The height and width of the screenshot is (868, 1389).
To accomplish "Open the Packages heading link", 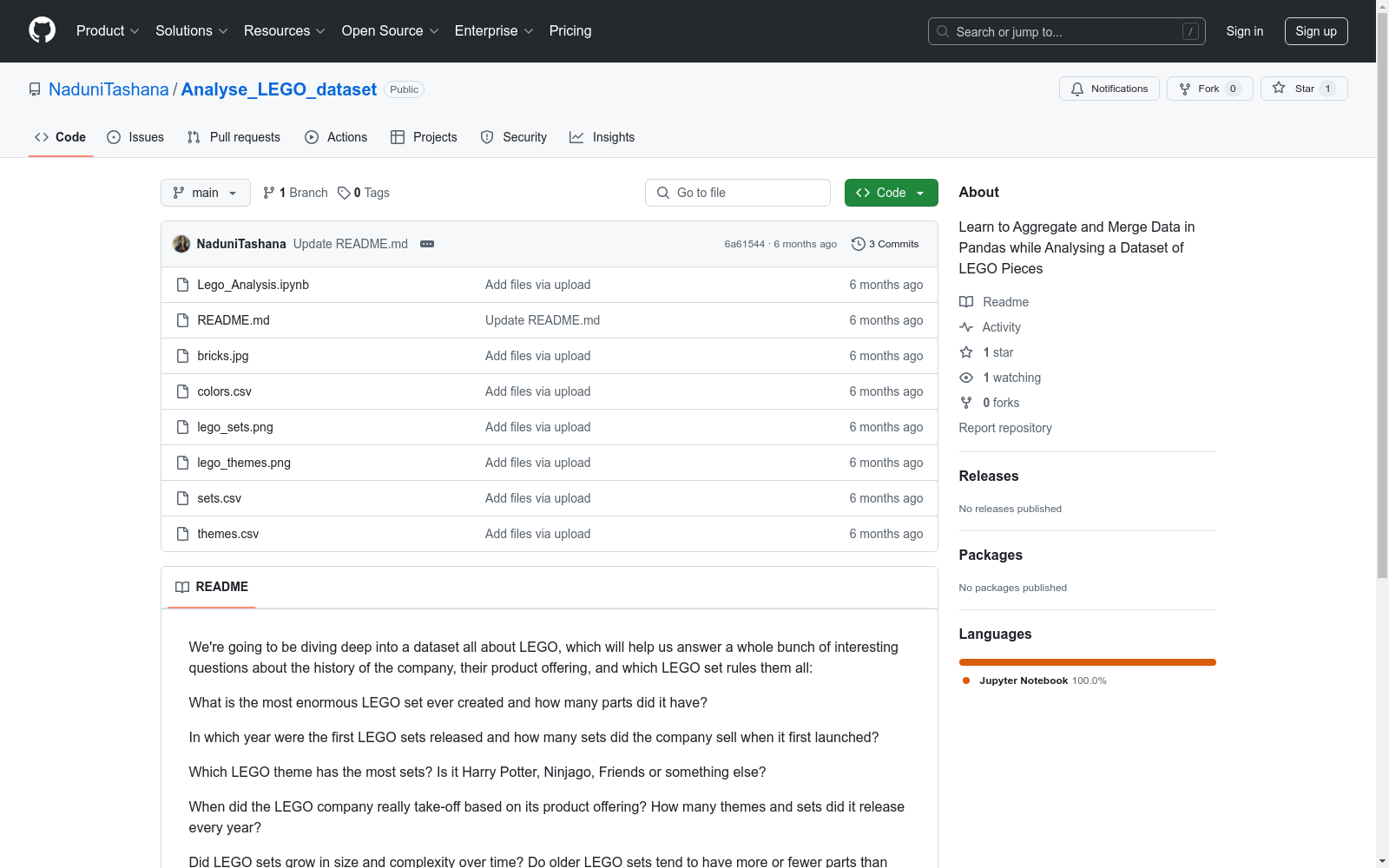I will coord(991,555).
